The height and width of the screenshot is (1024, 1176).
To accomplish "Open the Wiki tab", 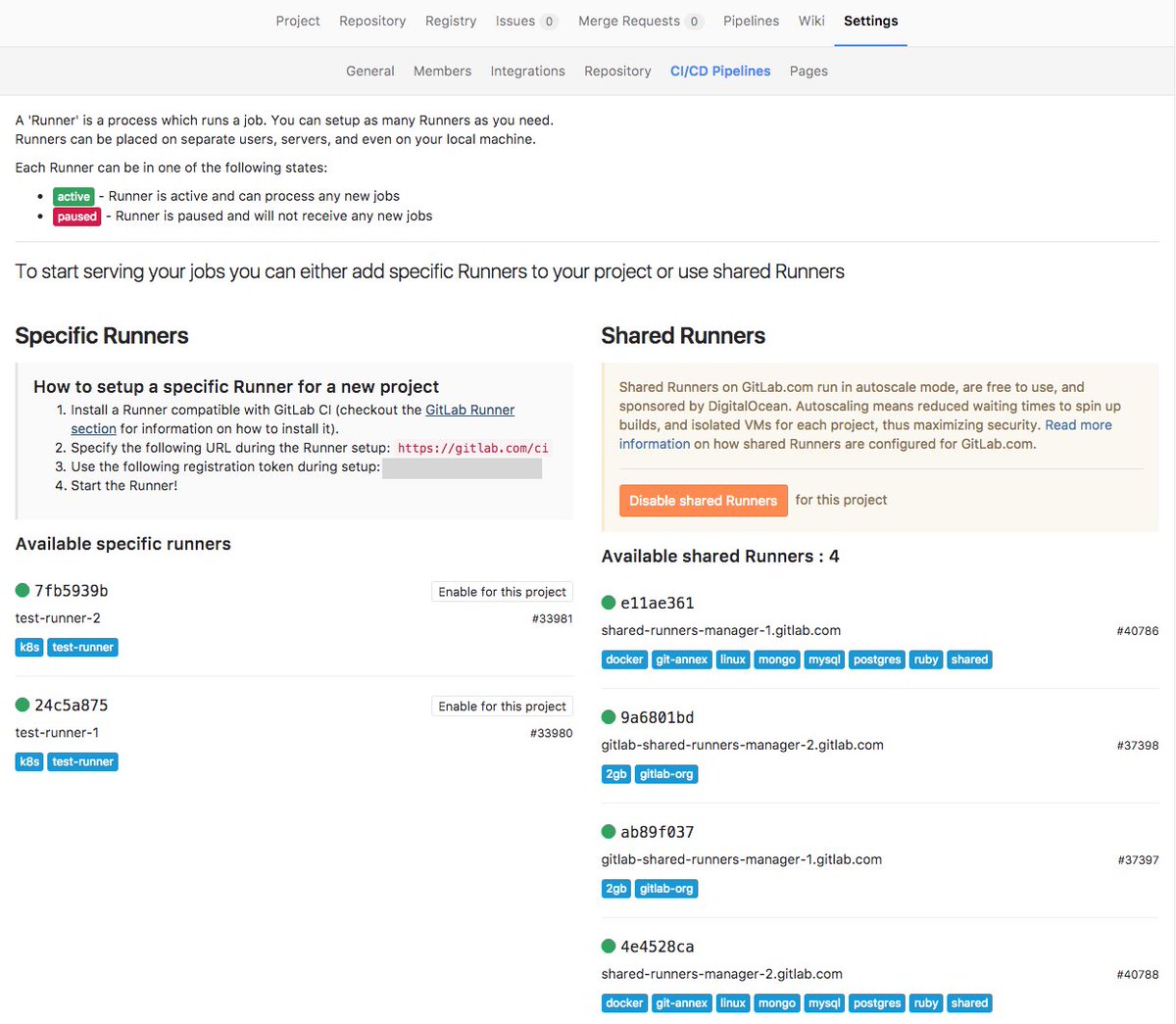I will click(x=811, y=21).
